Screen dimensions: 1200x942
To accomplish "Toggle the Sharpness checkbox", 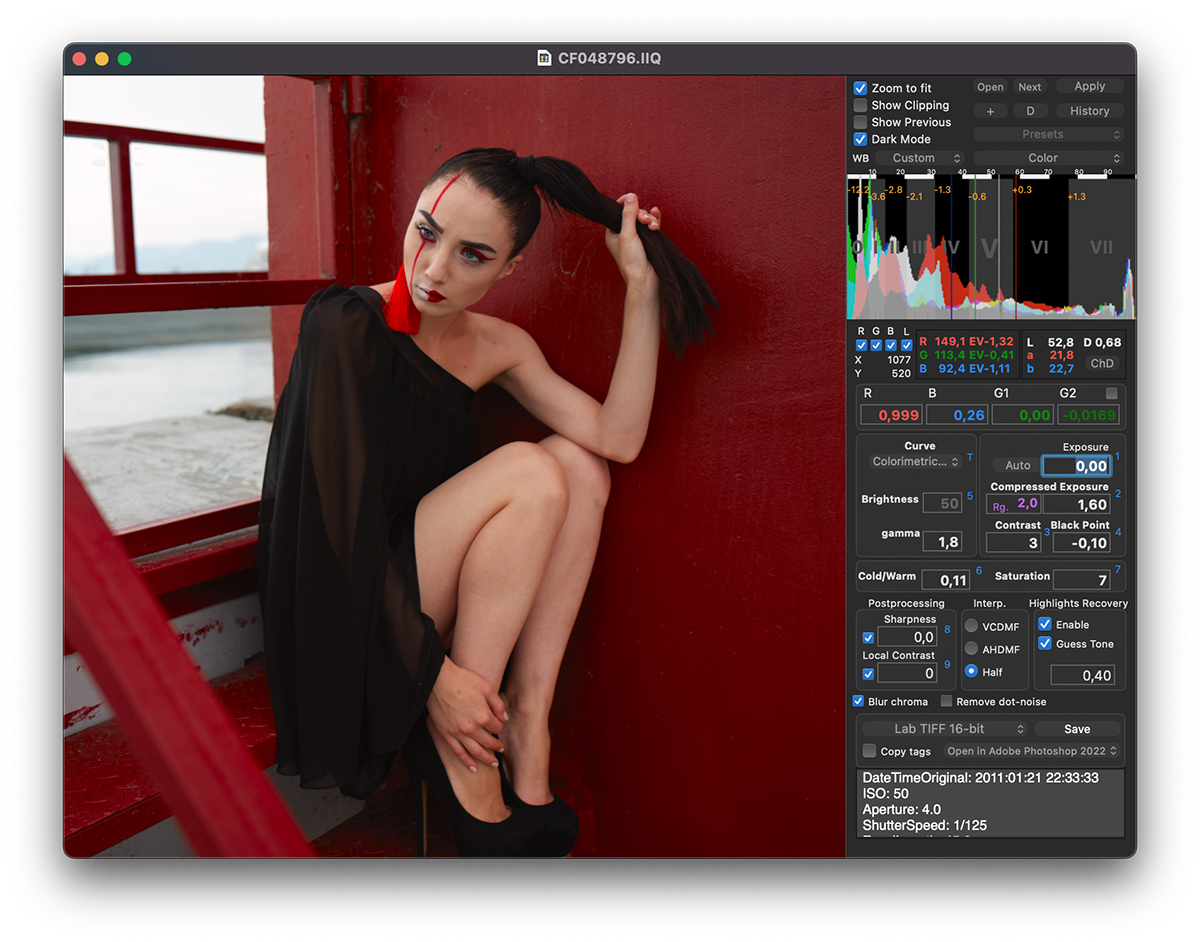I will pos(868,637).
